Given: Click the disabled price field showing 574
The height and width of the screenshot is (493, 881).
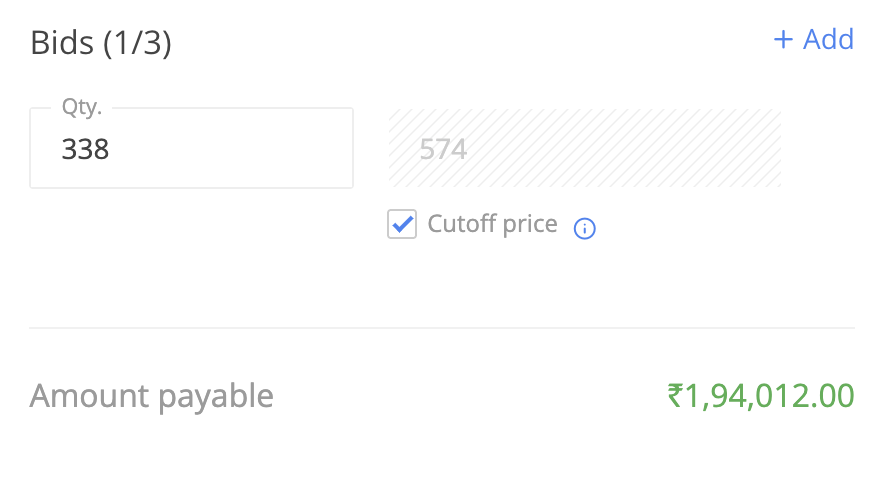Looking at the screenshot, I should tap(585, 148).
